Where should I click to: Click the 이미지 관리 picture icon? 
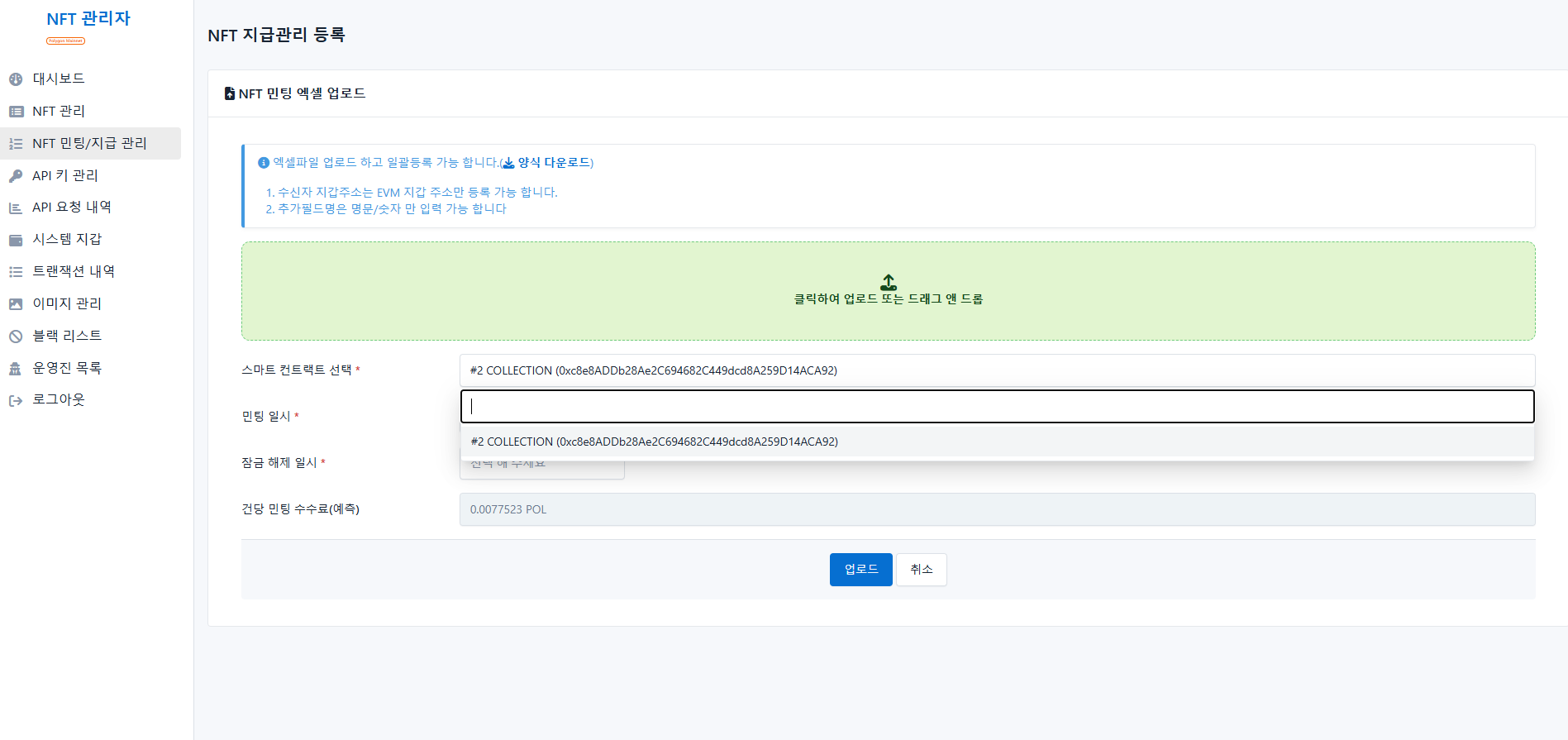(x=16, y=304)
